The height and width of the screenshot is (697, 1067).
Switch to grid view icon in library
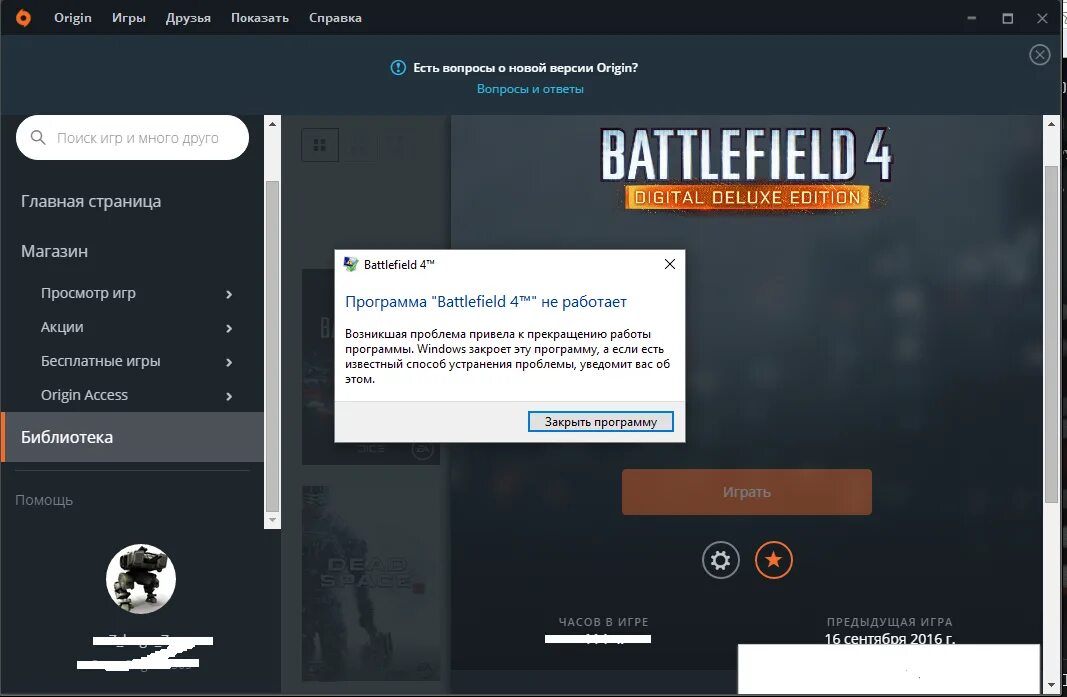click(320, 145)
